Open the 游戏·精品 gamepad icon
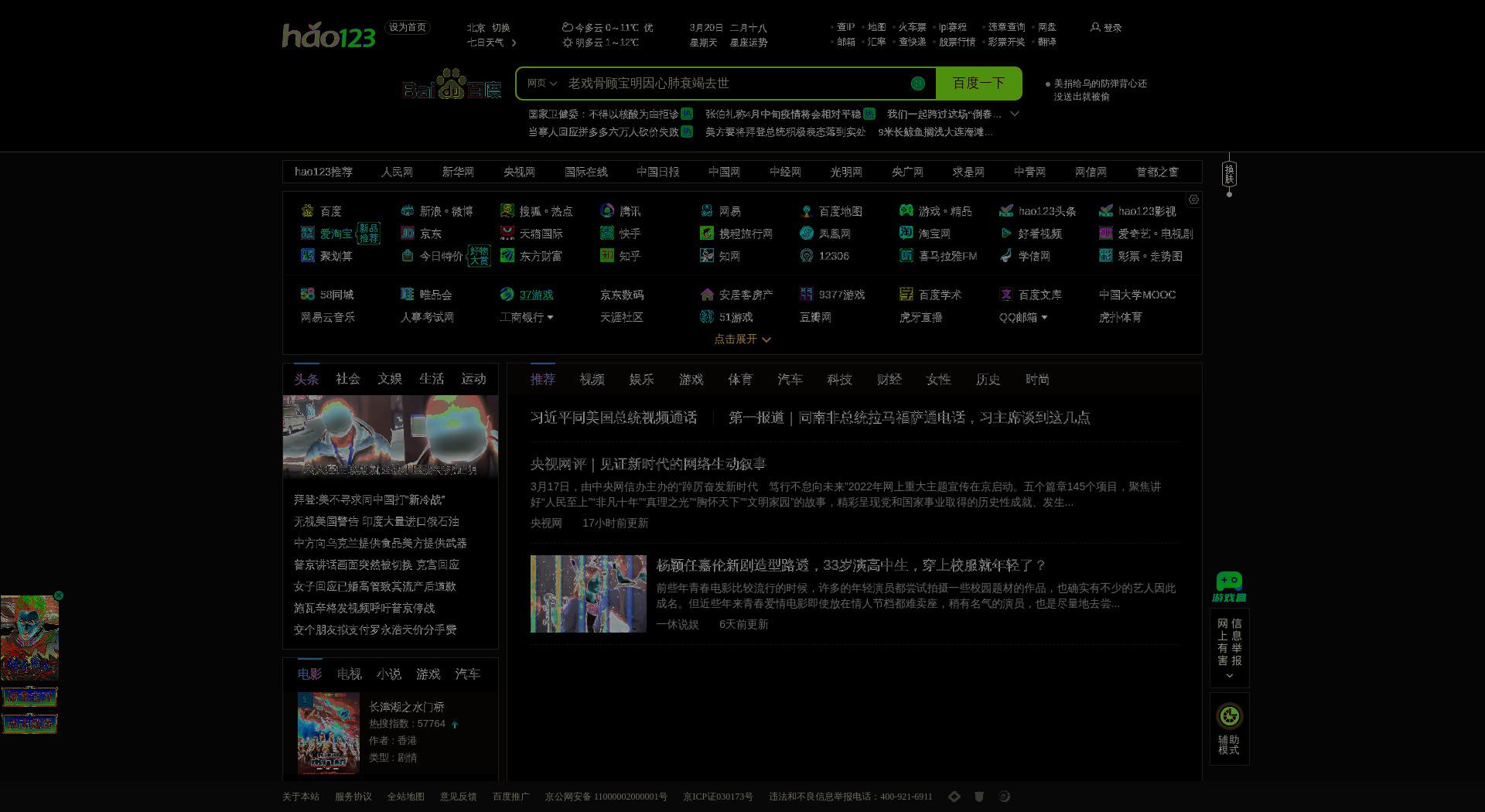The width and height of the screenshot is (1485, 812). 906,210
